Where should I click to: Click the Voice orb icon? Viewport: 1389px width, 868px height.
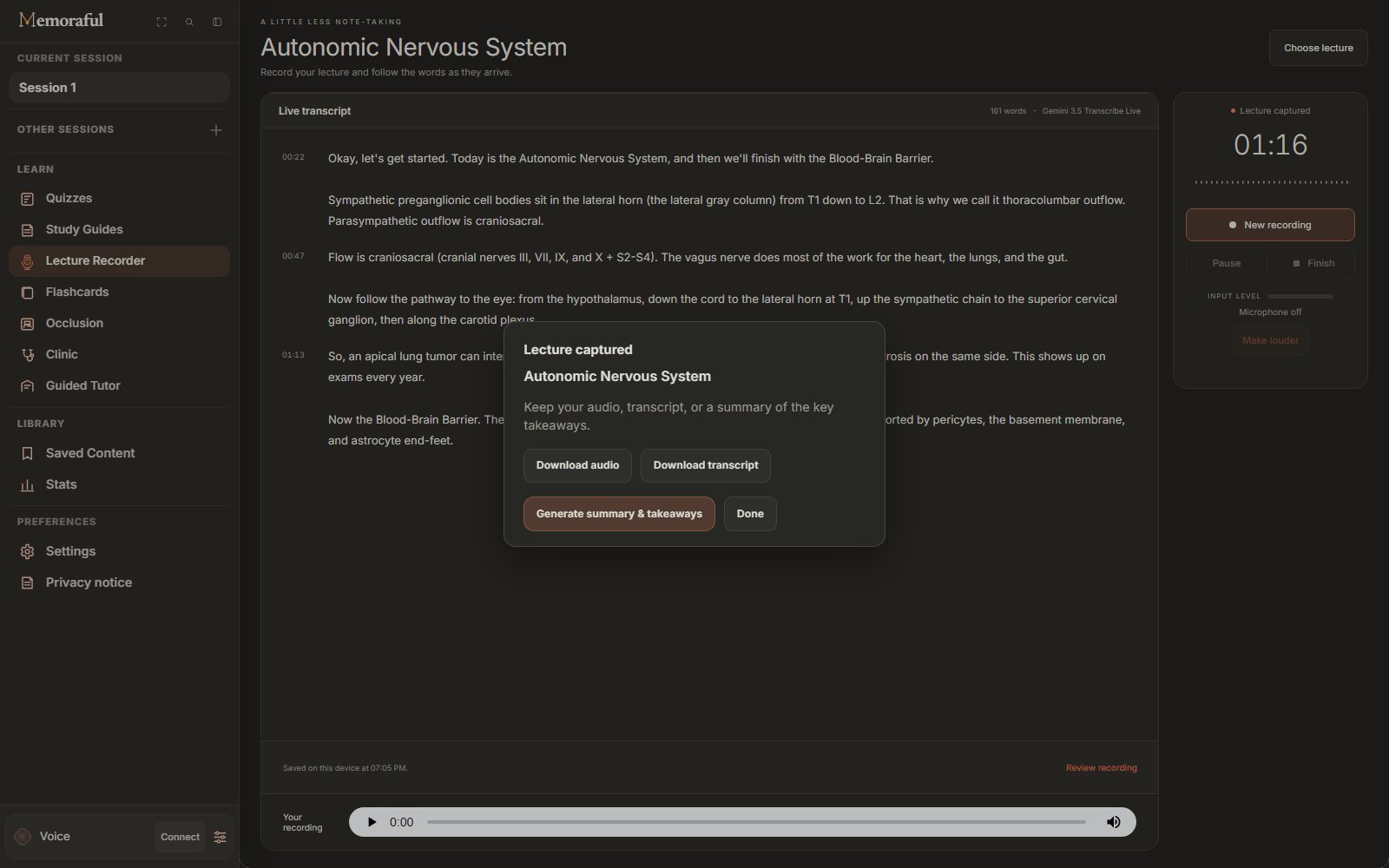click(23, 837)
